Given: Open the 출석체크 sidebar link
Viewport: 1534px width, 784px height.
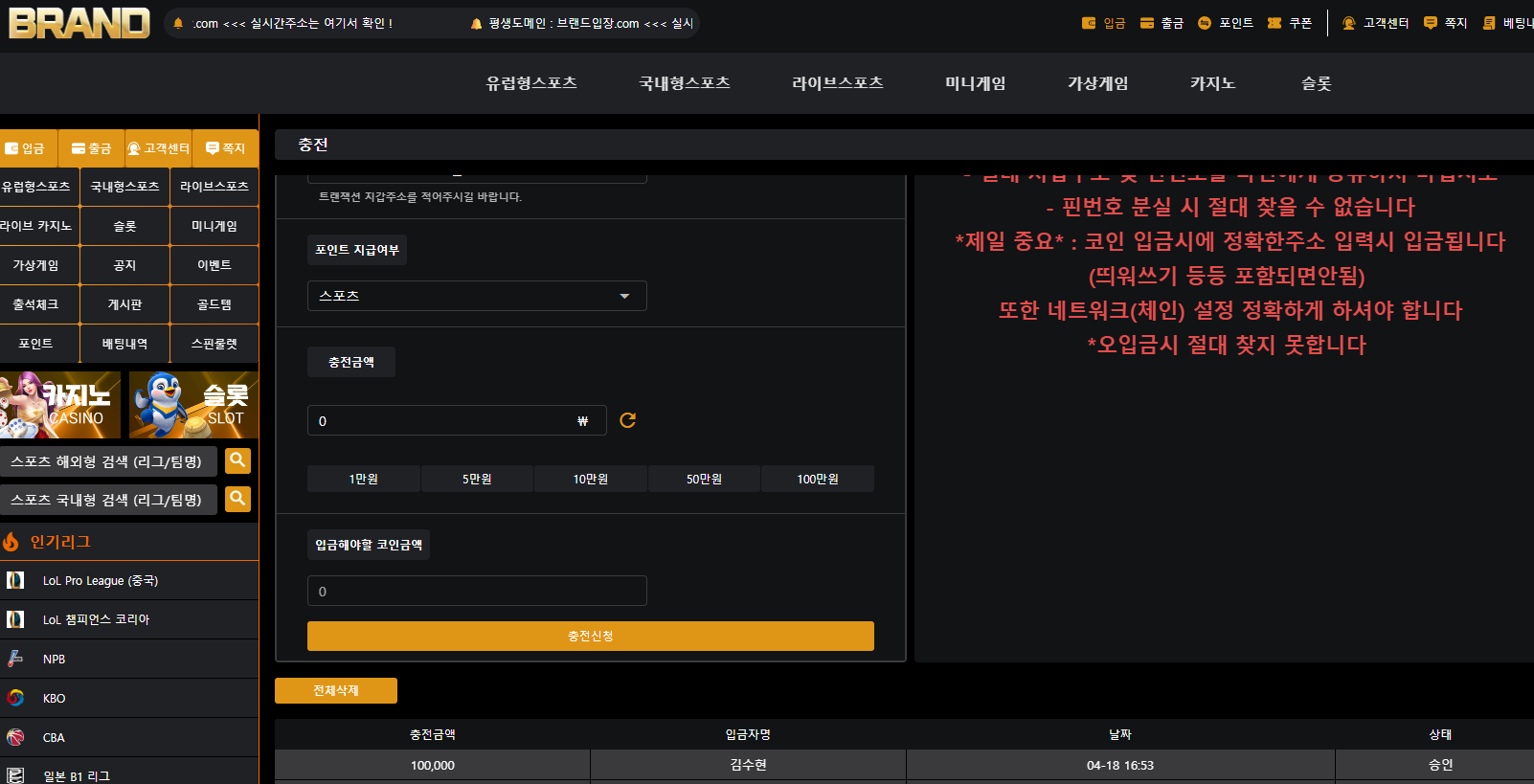Looking at the screenshot, I should point(35,304).
